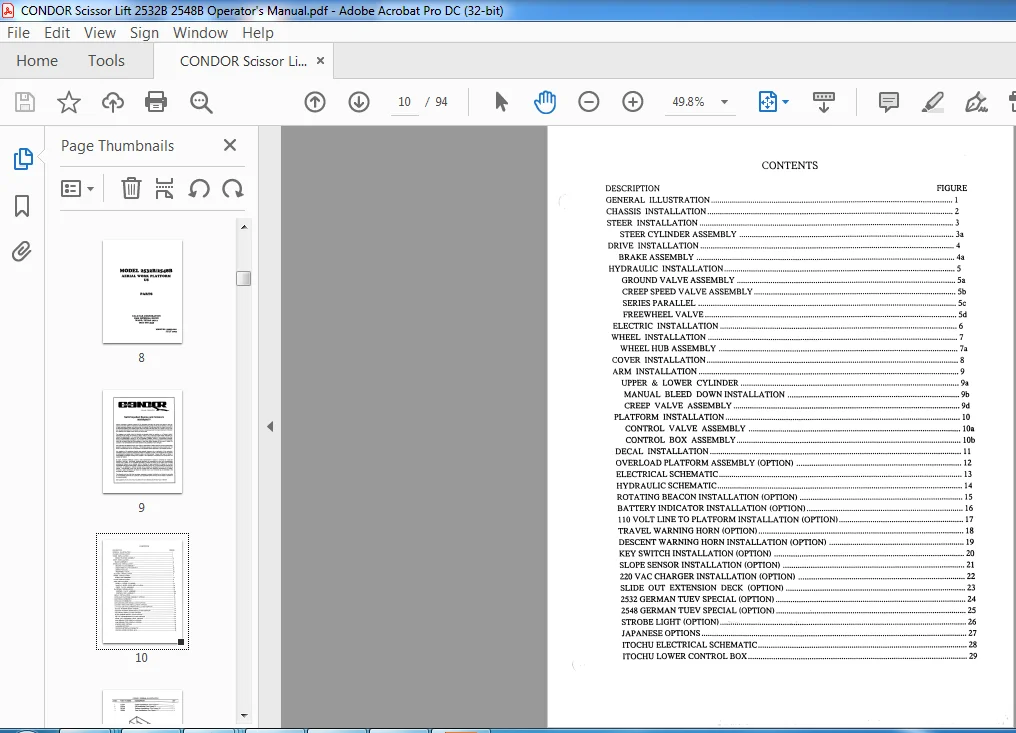Close the CONDOR Scissor document tab
Image resolution: width=1016 pixels, height=733 pixels.
coord(320,60)
